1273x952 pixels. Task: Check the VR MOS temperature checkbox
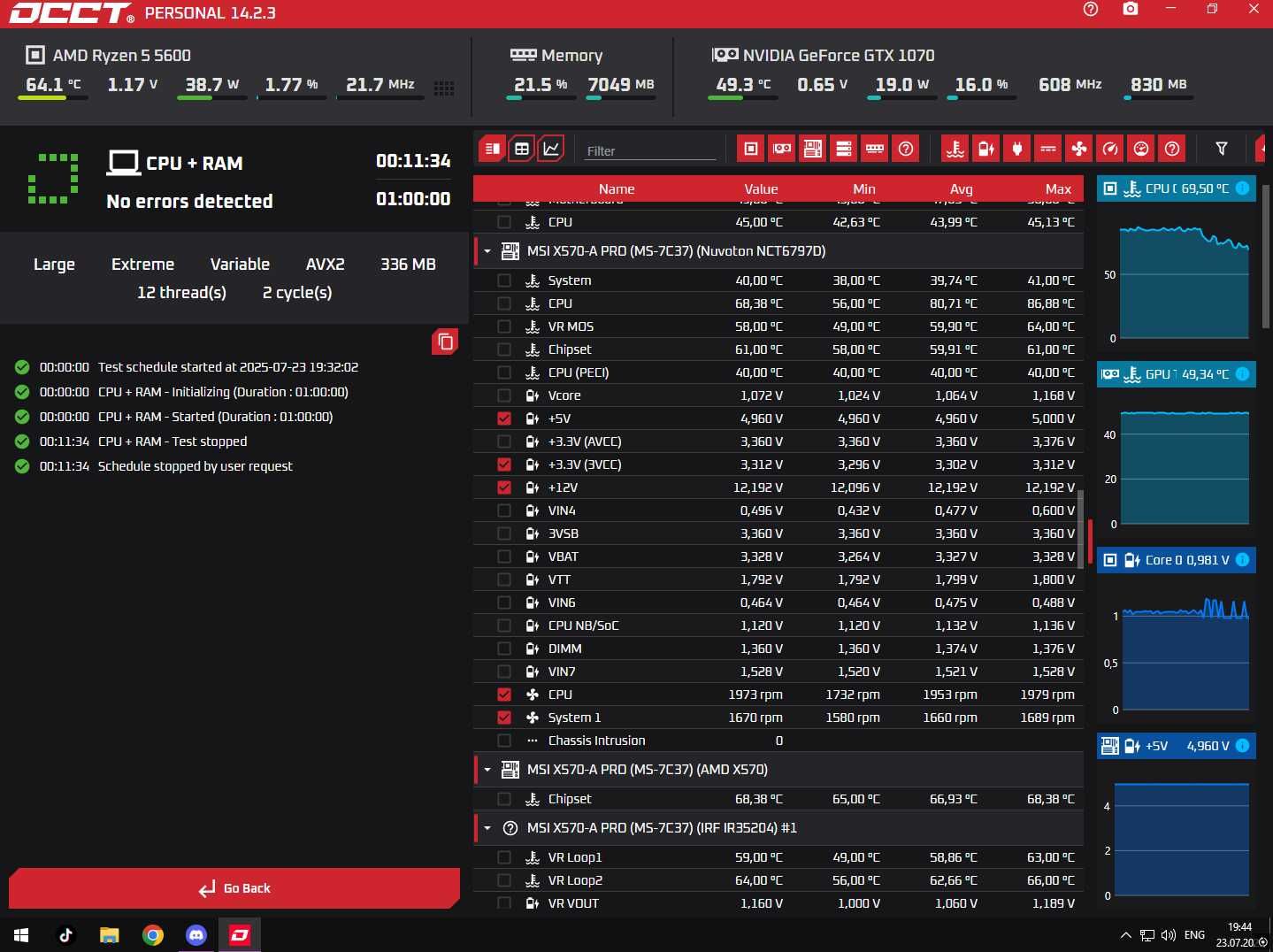tap(504, 326)
